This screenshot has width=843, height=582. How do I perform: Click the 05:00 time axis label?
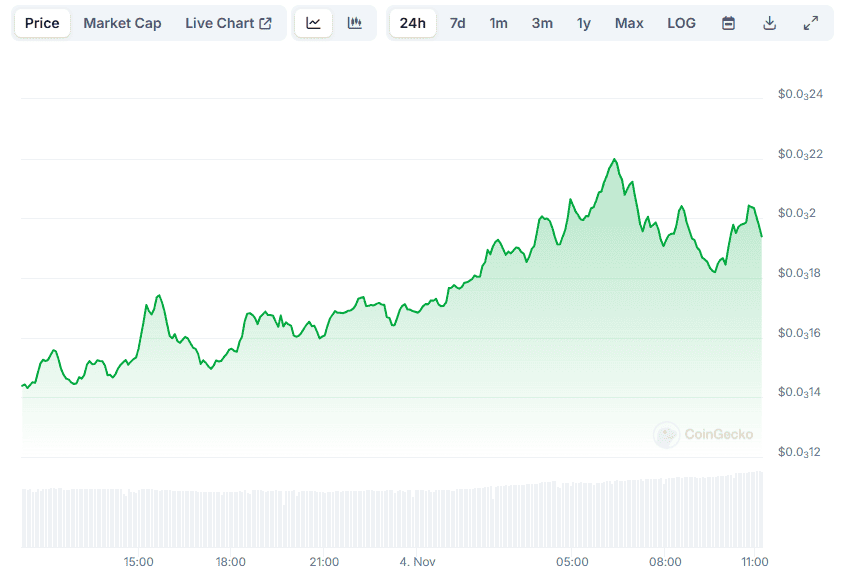[x=572, y=562]
